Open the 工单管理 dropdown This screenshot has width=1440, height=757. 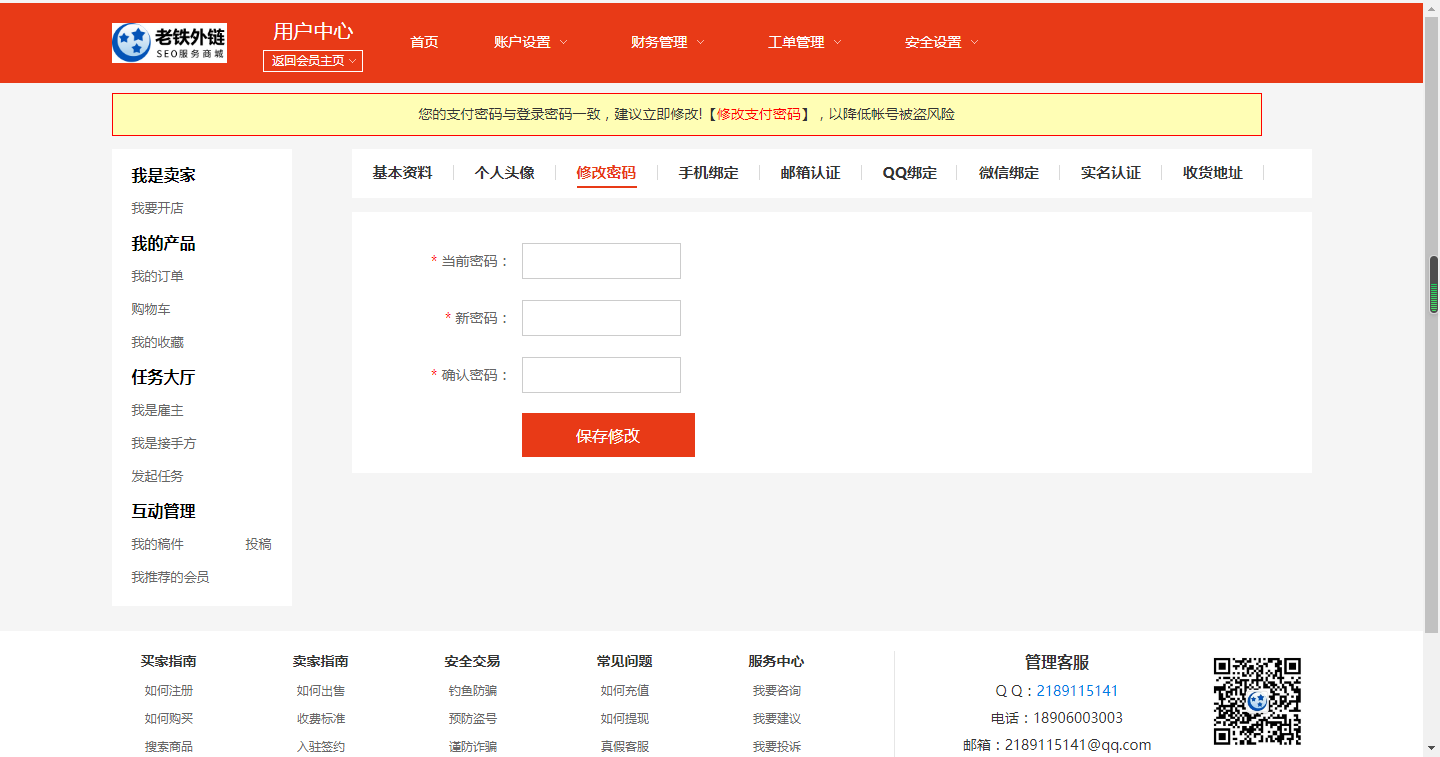pyautogui.click(x=797, y=42)
